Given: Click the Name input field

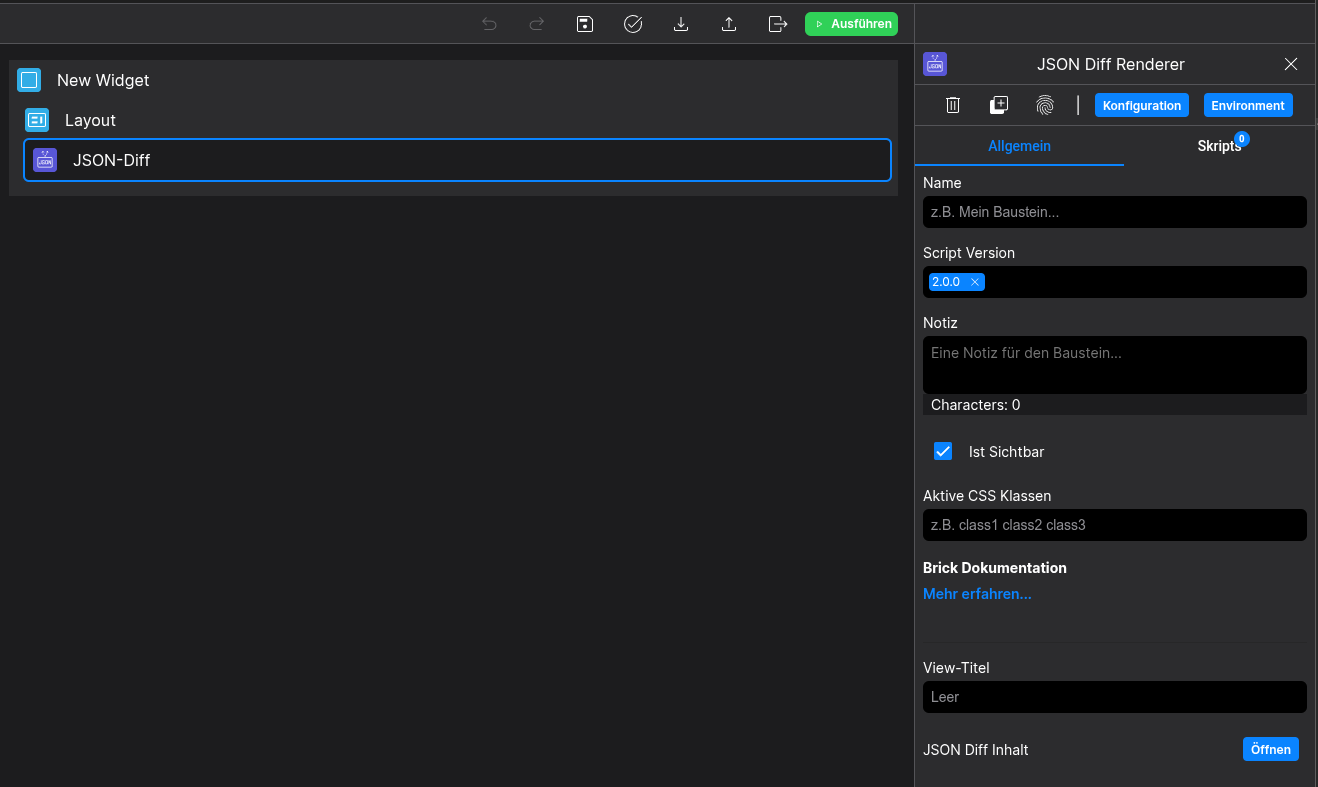Looking at the screenshot, I should [1114, 212].
